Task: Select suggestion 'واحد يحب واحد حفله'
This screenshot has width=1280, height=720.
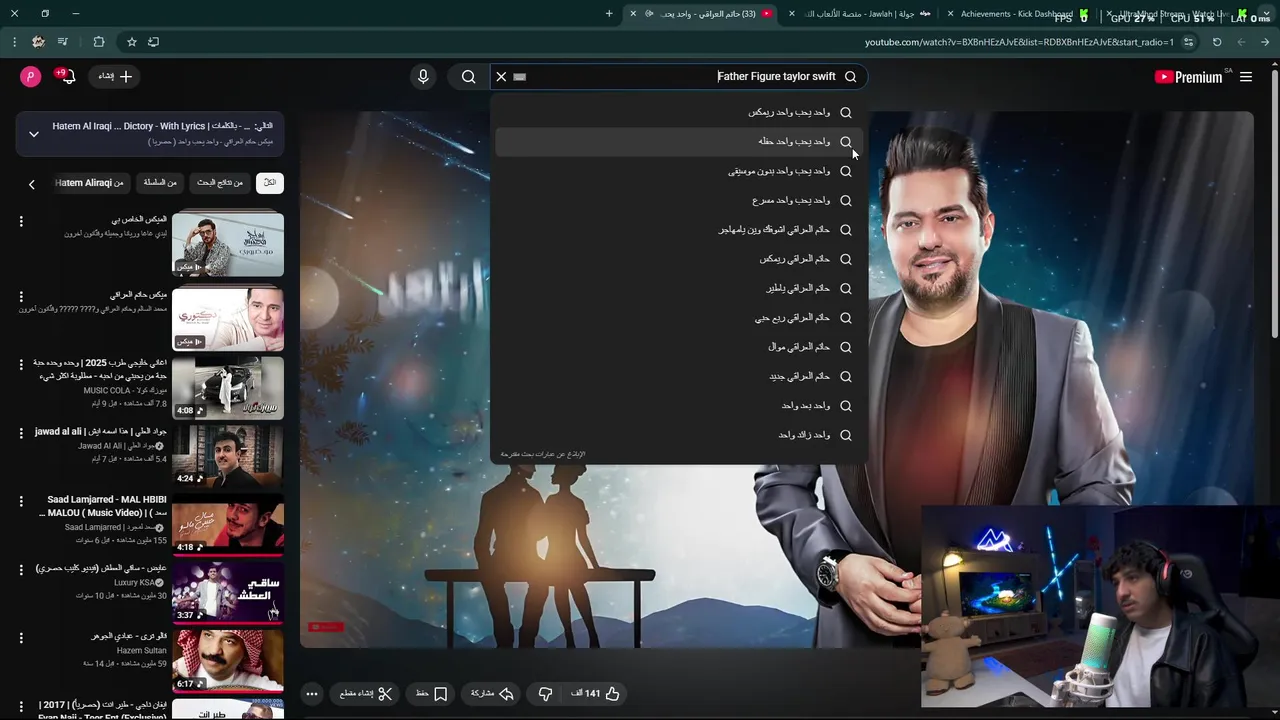Action: click(x=679, y=141)
